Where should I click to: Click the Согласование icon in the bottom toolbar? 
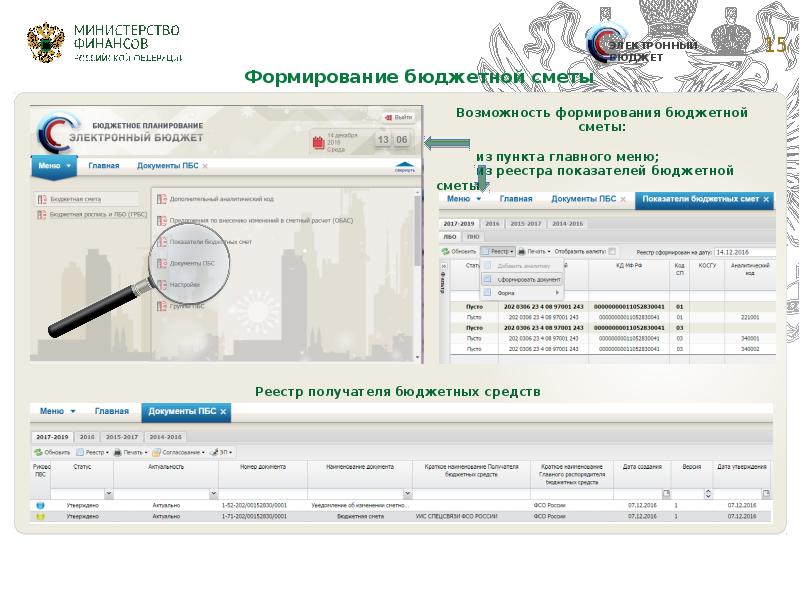pyautogui.click(x=155, y=452)
